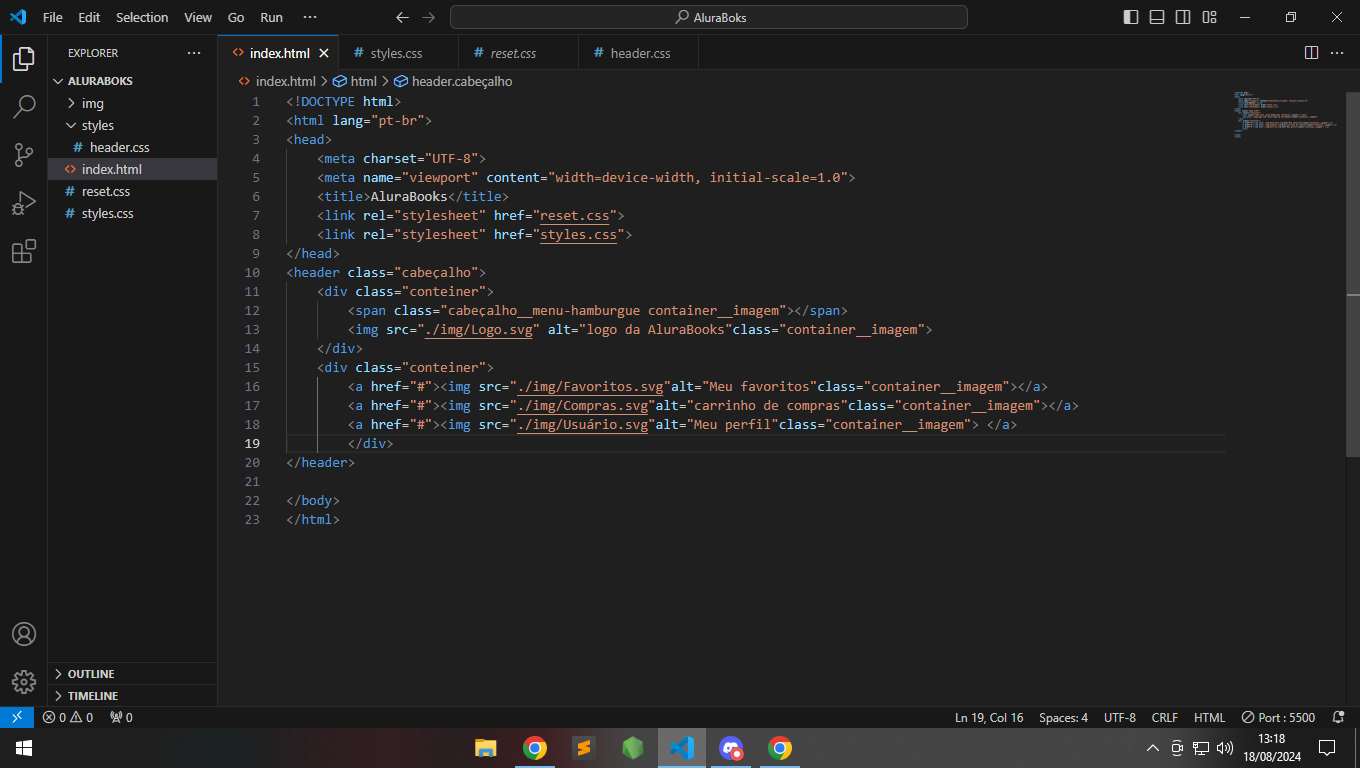Open Windows Start menu

tap(24, 748)
